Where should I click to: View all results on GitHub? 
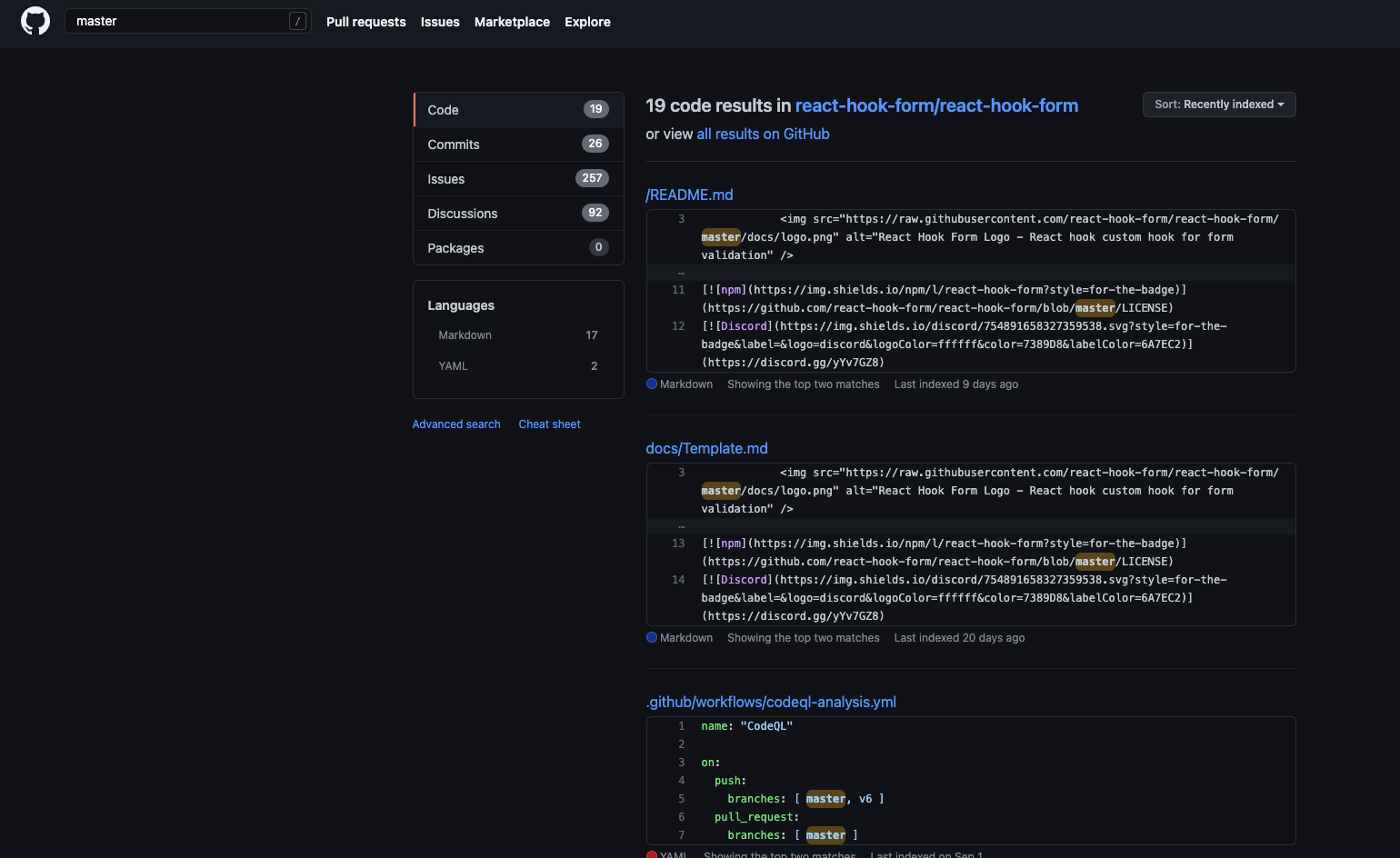763,134
